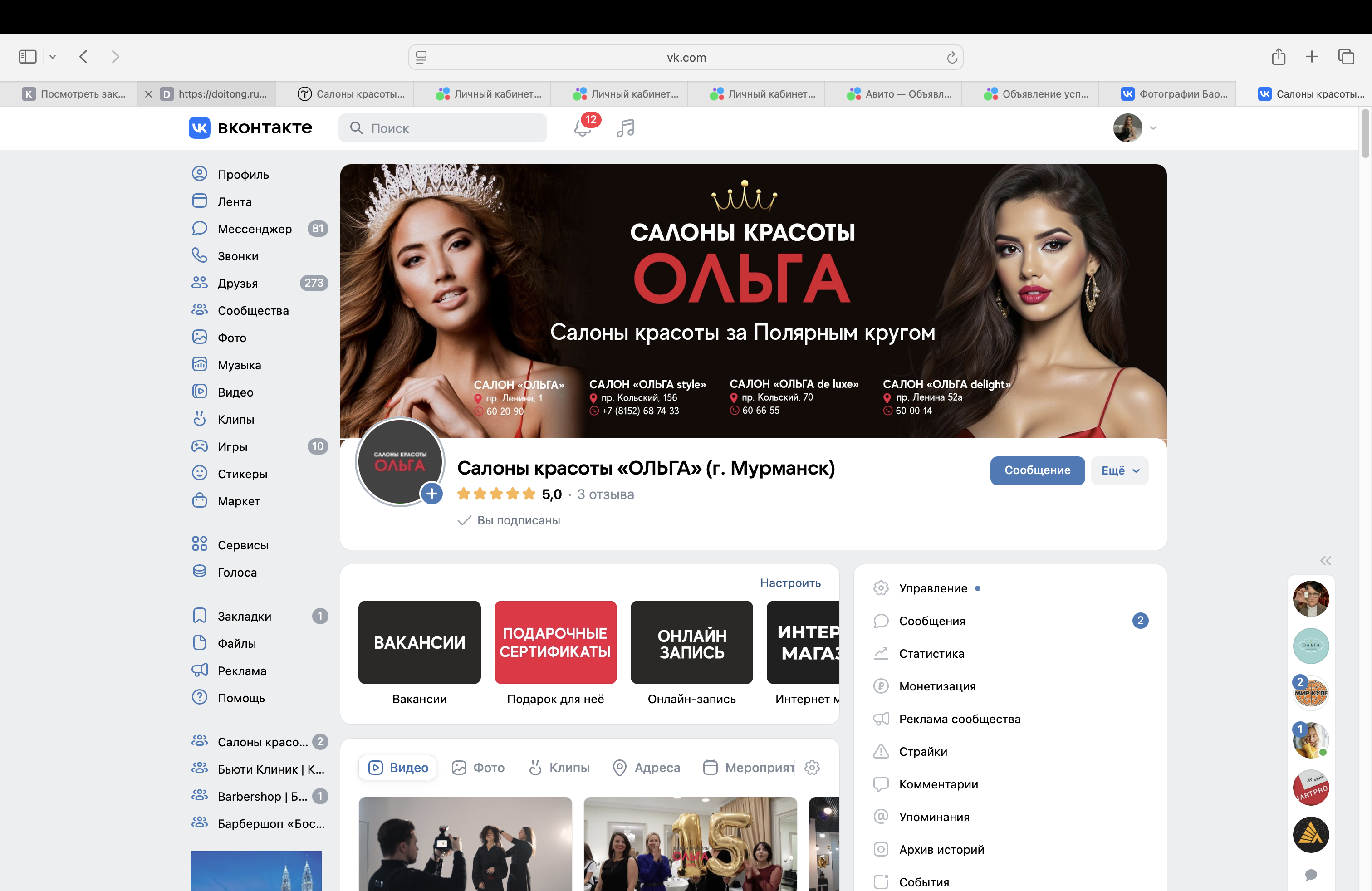Click the plus badge on the community avatar
Image resolution: width=1372 pixels, height=891 pixels.
tap(432, 493)
